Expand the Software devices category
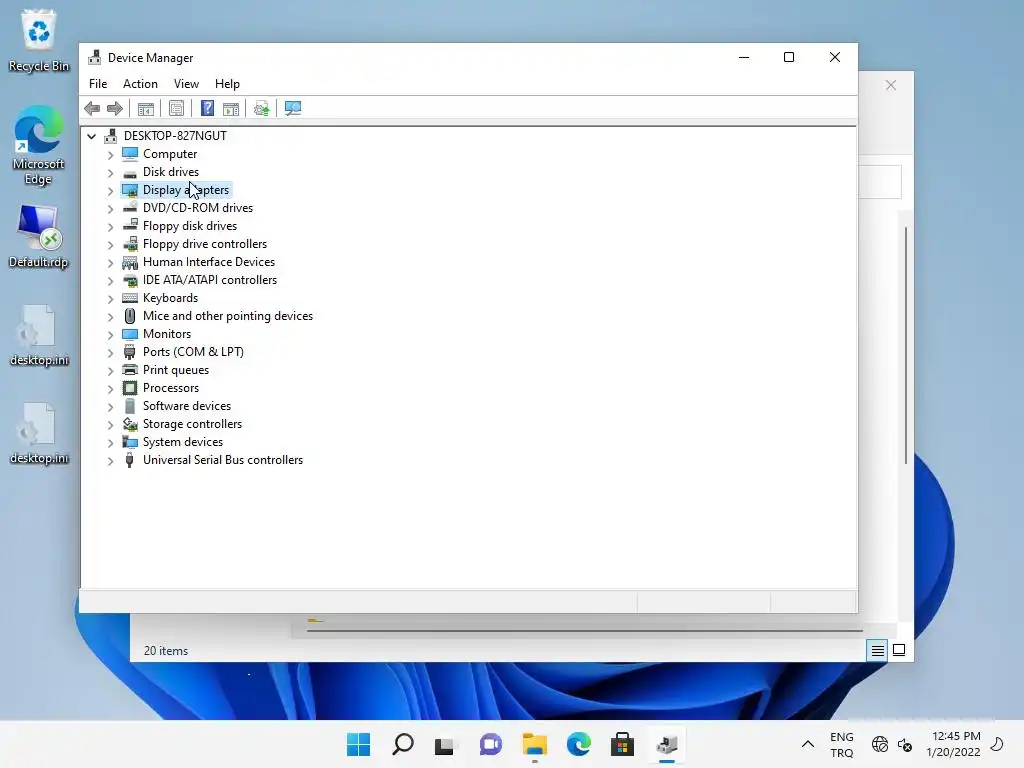This screenshot has height=768, width=1024. click(110, 407)
